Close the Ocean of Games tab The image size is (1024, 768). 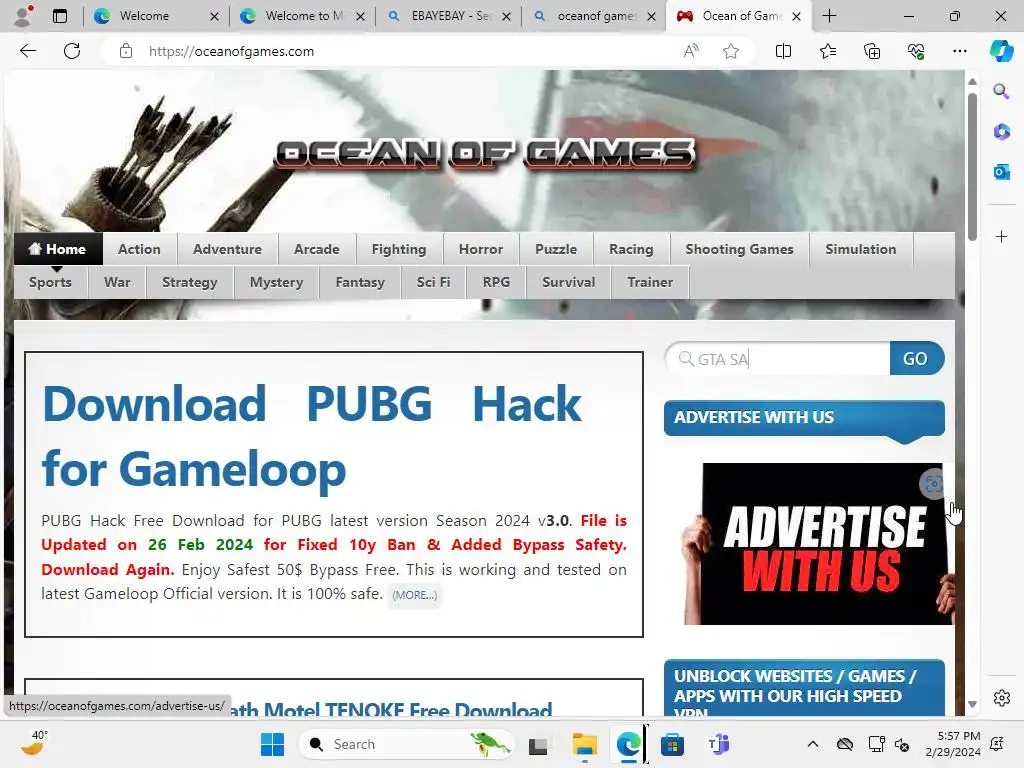point(796,16)
